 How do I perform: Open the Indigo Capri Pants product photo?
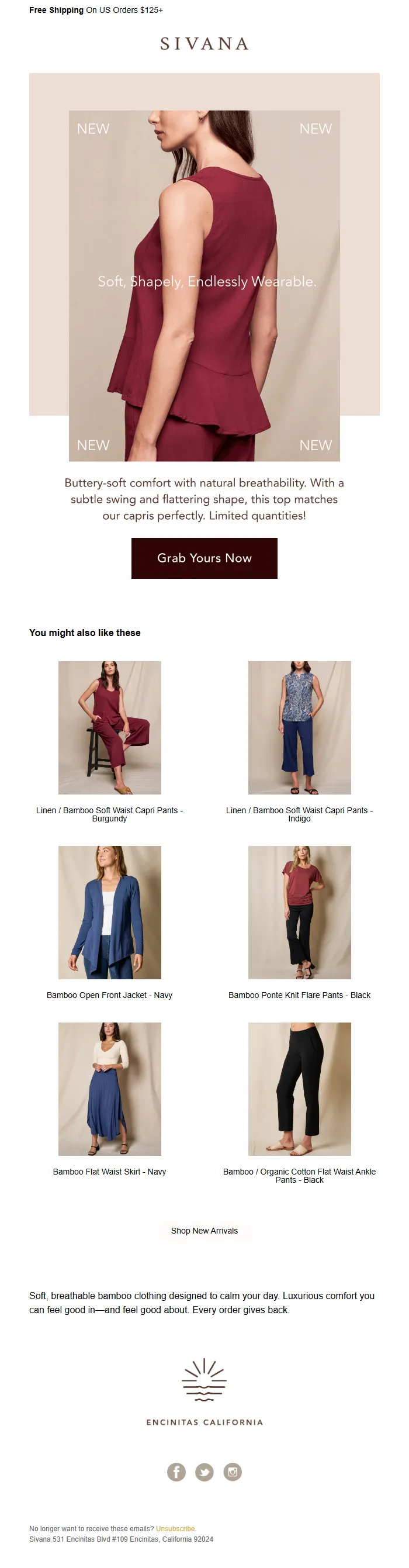[299, 727]
